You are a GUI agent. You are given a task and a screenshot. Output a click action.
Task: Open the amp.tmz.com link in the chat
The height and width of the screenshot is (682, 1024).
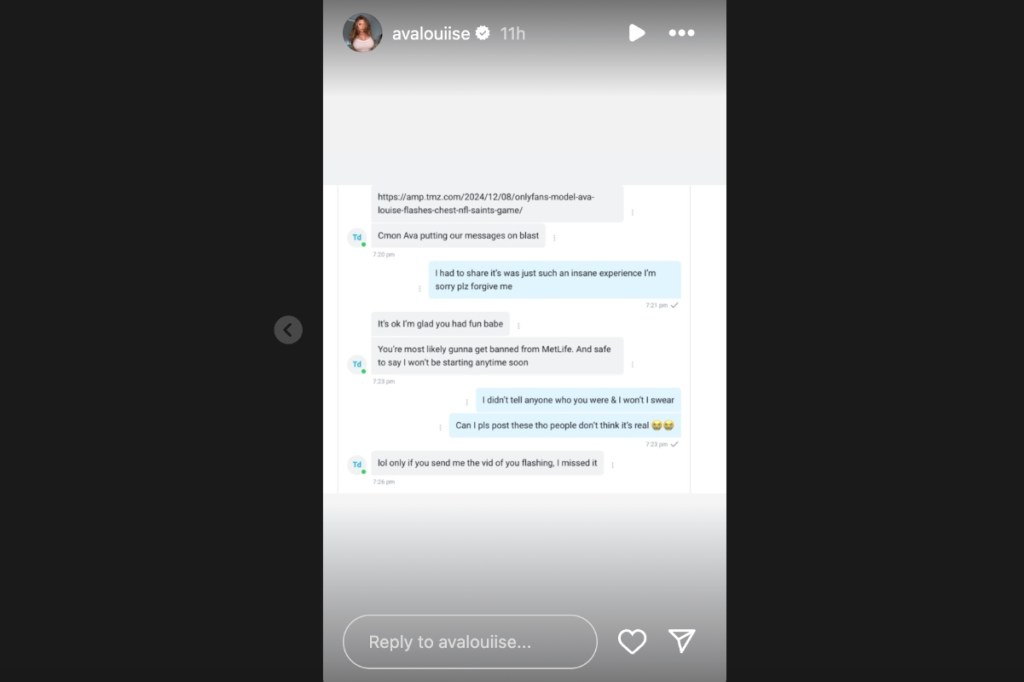tap(486, 203)
